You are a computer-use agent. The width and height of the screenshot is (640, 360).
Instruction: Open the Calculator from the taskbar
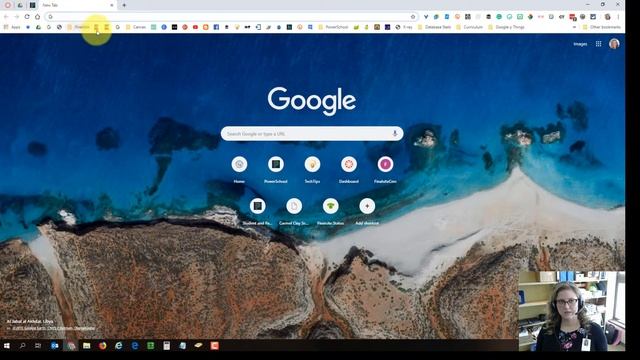(x=167, y=346)
